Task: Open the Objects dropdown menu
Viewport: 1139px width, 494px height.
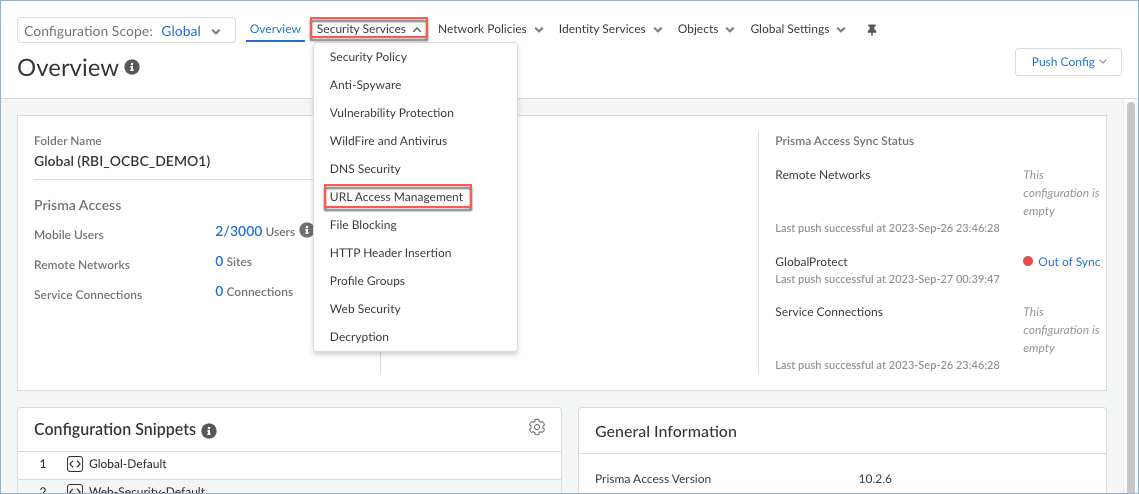Action: [705, 29]
